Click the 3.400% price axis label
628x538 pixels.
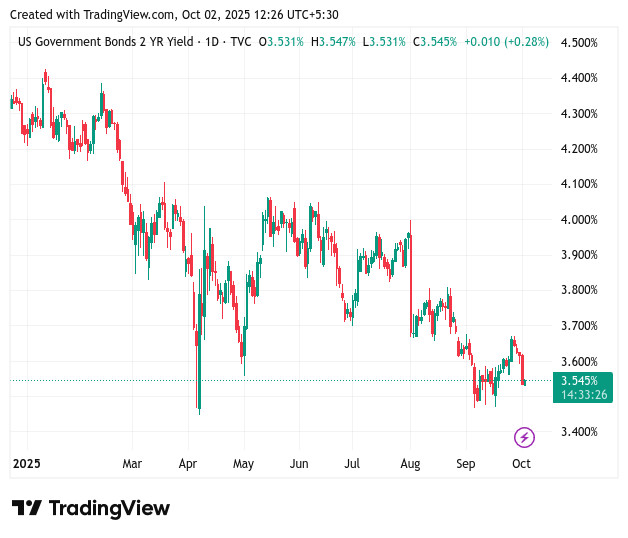click(x=579, y=432)
